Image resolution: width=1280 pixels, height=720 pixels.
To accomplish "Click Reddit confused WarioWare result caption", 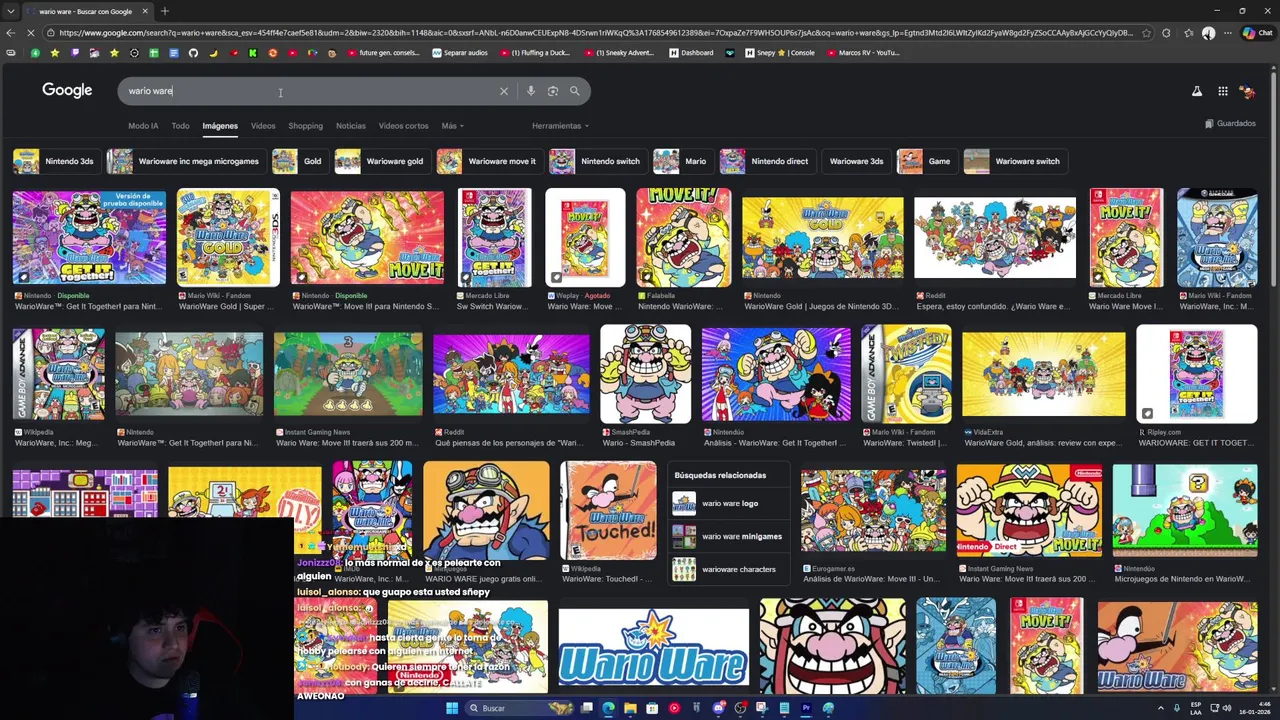I will click(993, 306).
